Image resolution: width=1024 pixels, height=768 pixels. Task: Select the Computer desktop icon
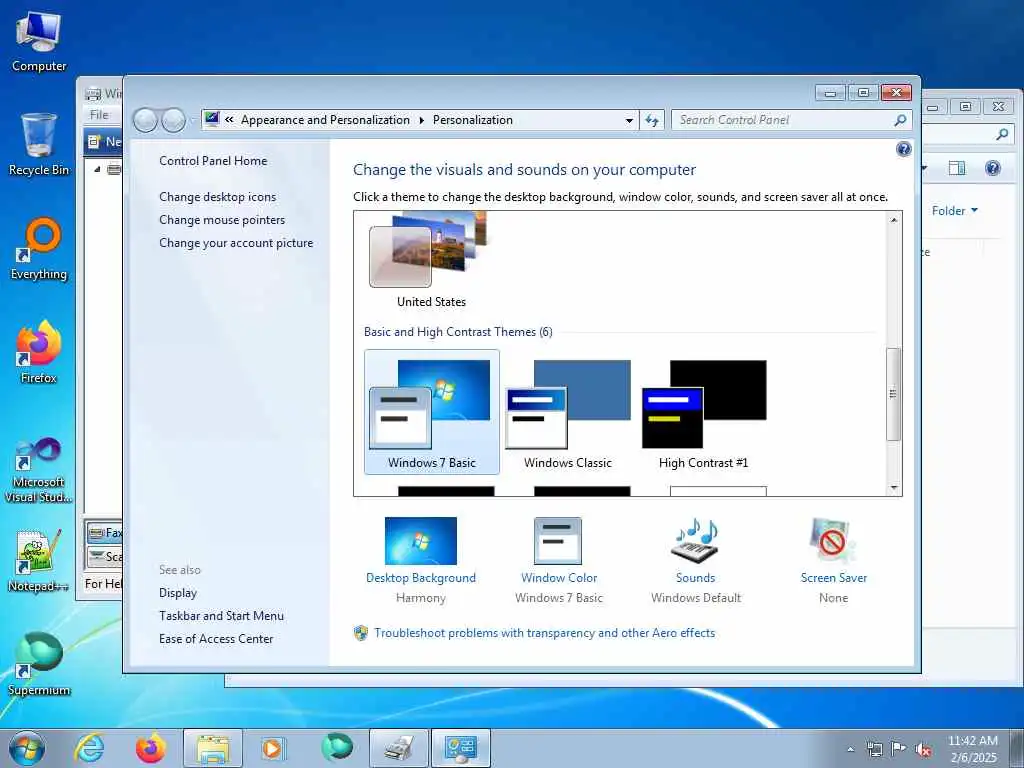[39, 42]
